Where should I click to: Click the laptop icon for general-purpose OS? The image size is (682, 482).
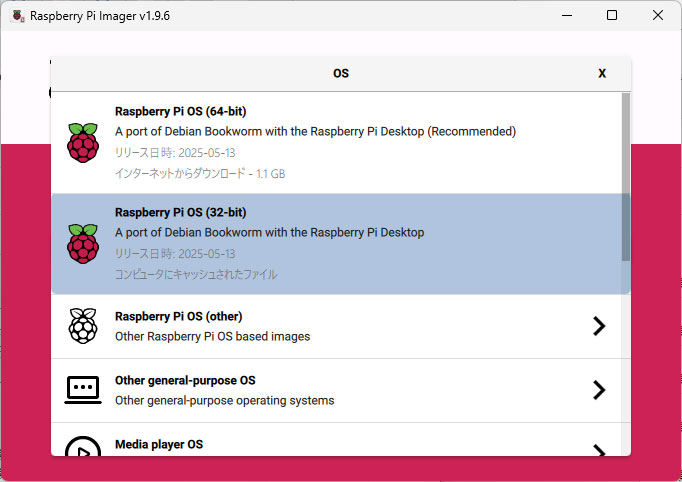83,390
